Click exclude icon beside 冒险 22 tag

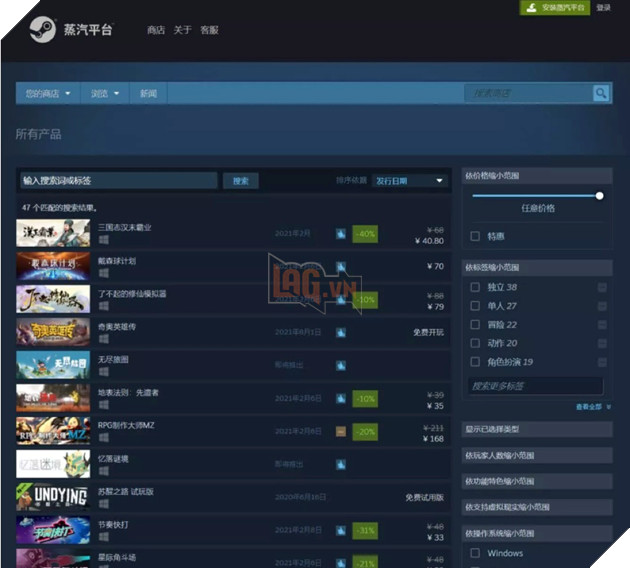pos(602,325)
